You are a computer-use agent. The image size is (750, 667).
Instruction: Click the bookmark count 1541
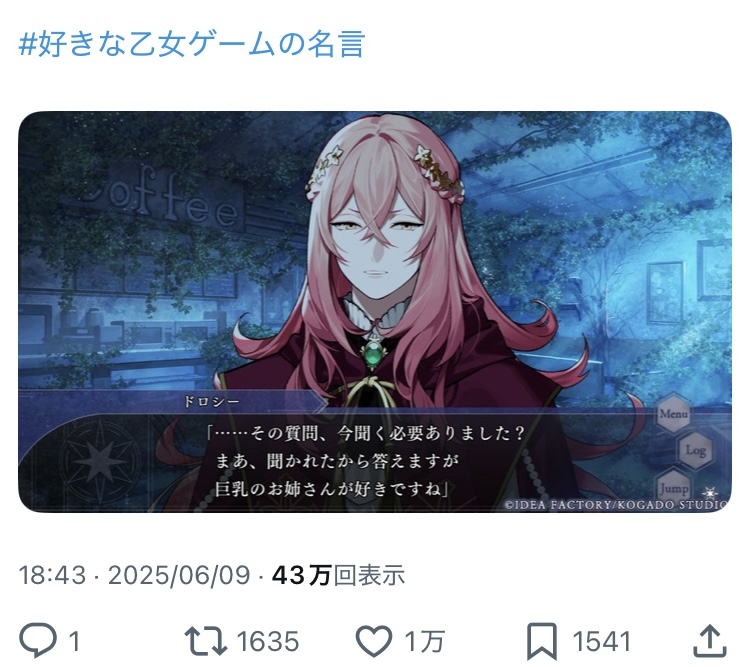(602, 641)
